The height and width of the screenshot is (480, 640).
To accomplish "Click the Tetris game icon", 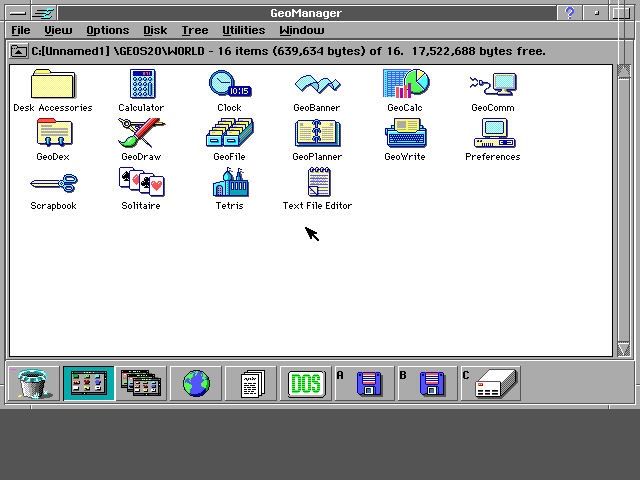I will (x=229, y=182).
